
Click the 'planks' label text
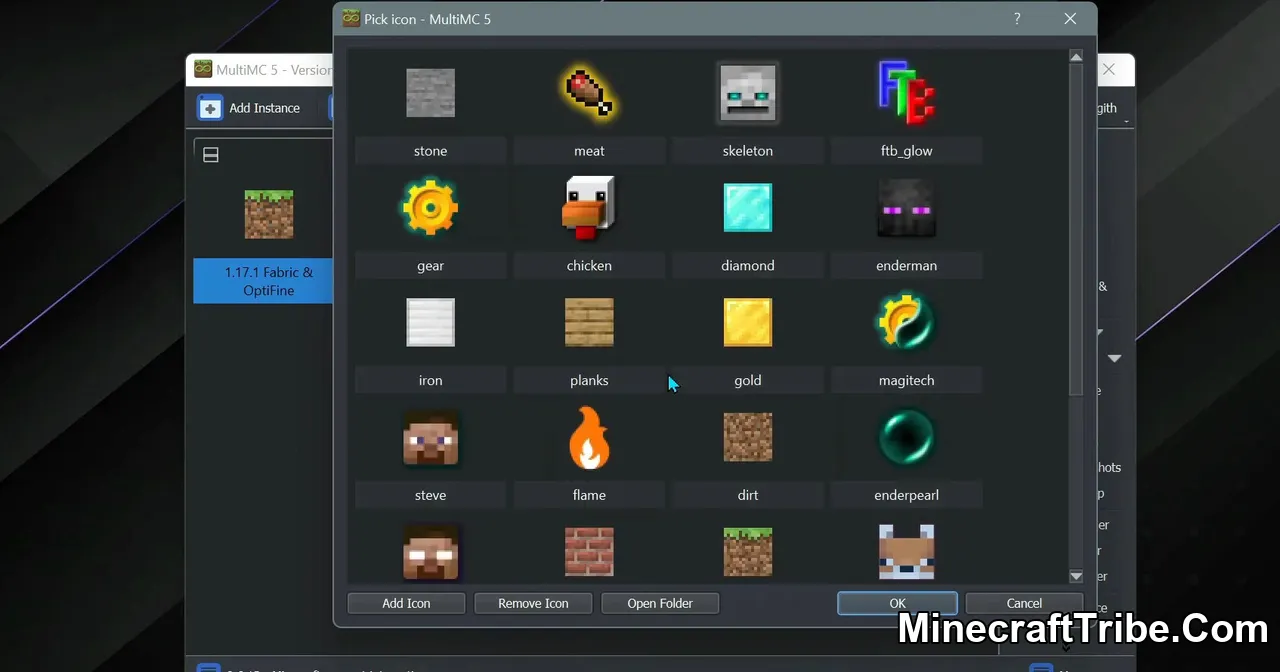(x=589, y=381)
